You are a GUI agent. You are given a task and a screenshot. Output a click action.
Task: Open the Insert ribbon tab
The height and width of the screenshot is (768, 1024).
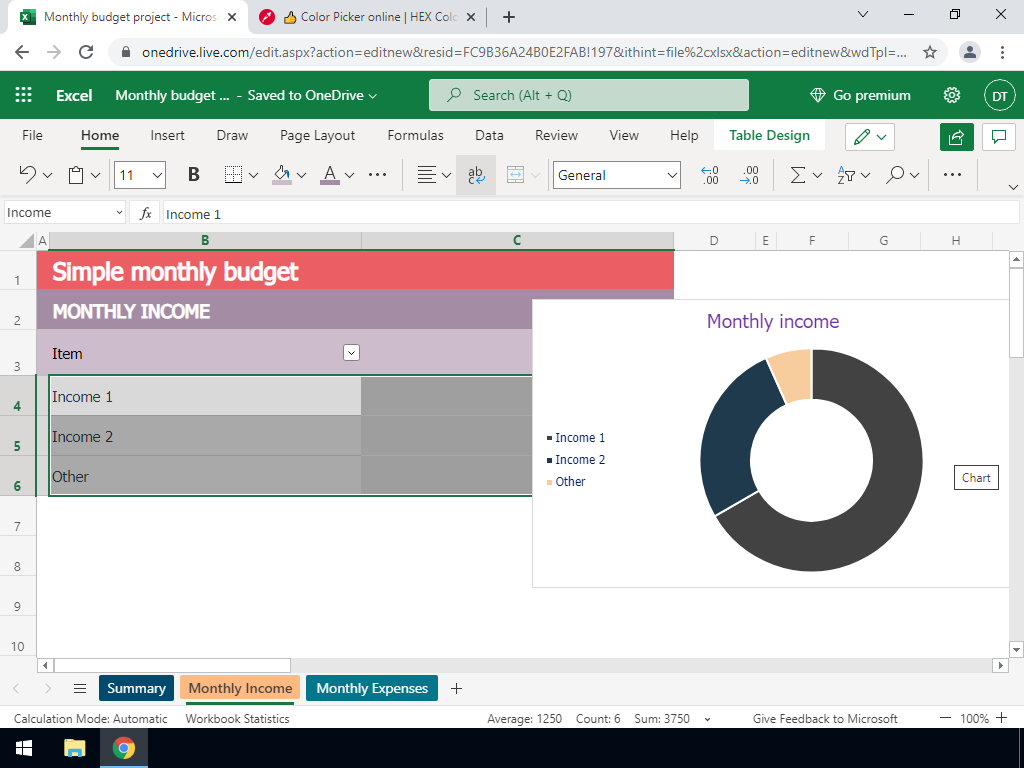click(167, 135)
